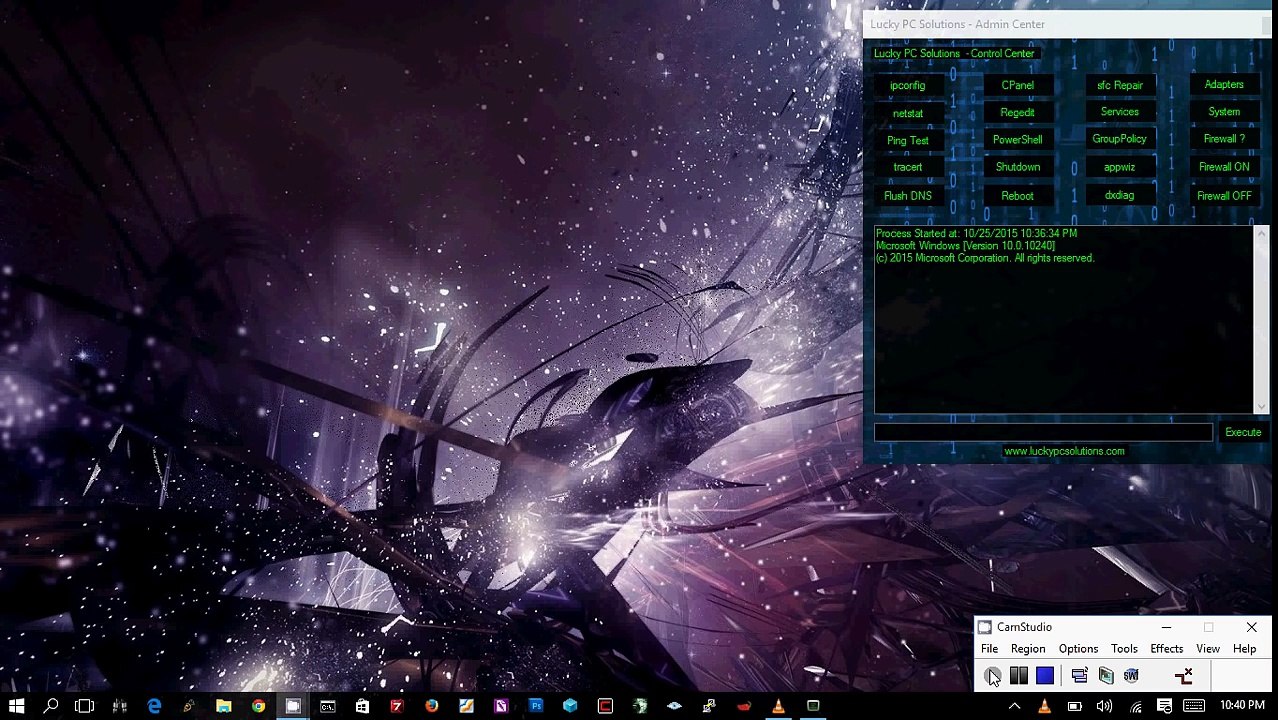Open VLC media player taskbar icon

pos(778,706)
